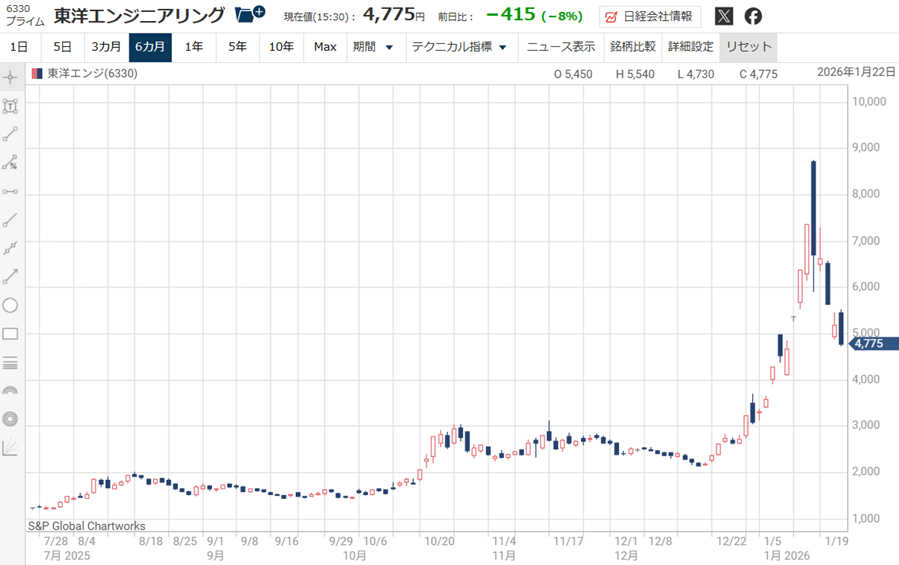Share chart on Facebook
The image size is (899, 565).
[x=753, y=16]
